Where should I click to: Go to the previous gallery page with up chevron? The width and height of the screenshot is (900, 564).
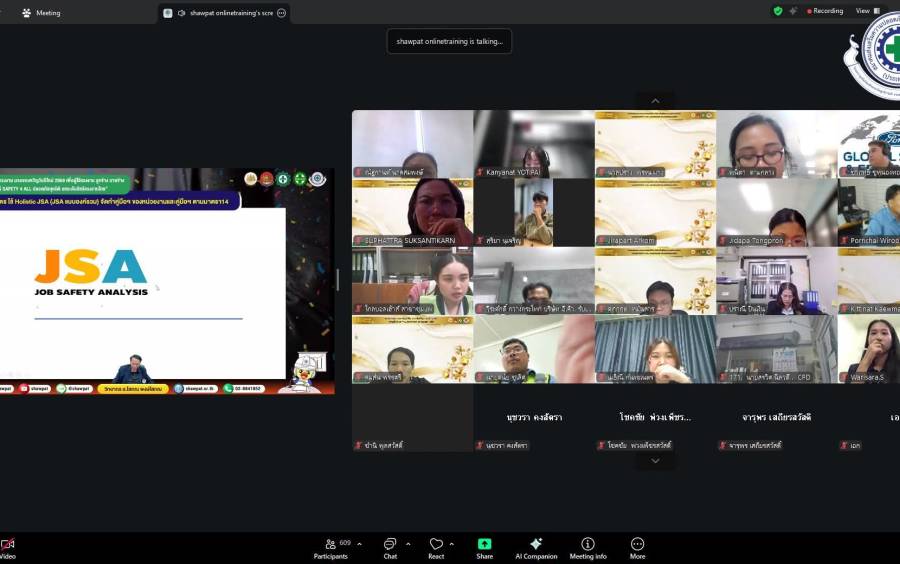(x=655, y=101)
